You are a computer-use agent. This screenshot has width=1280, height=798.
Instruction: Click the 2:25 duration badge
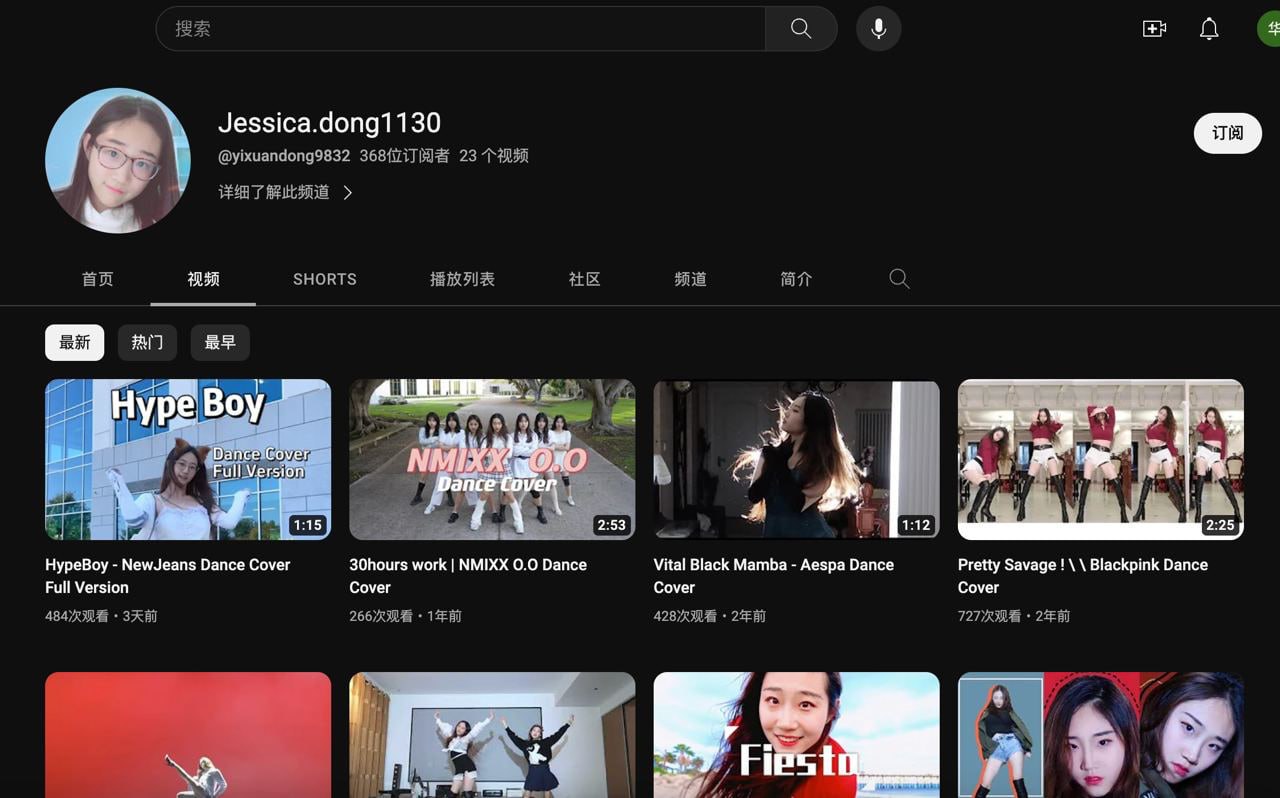pos(1220,525)
